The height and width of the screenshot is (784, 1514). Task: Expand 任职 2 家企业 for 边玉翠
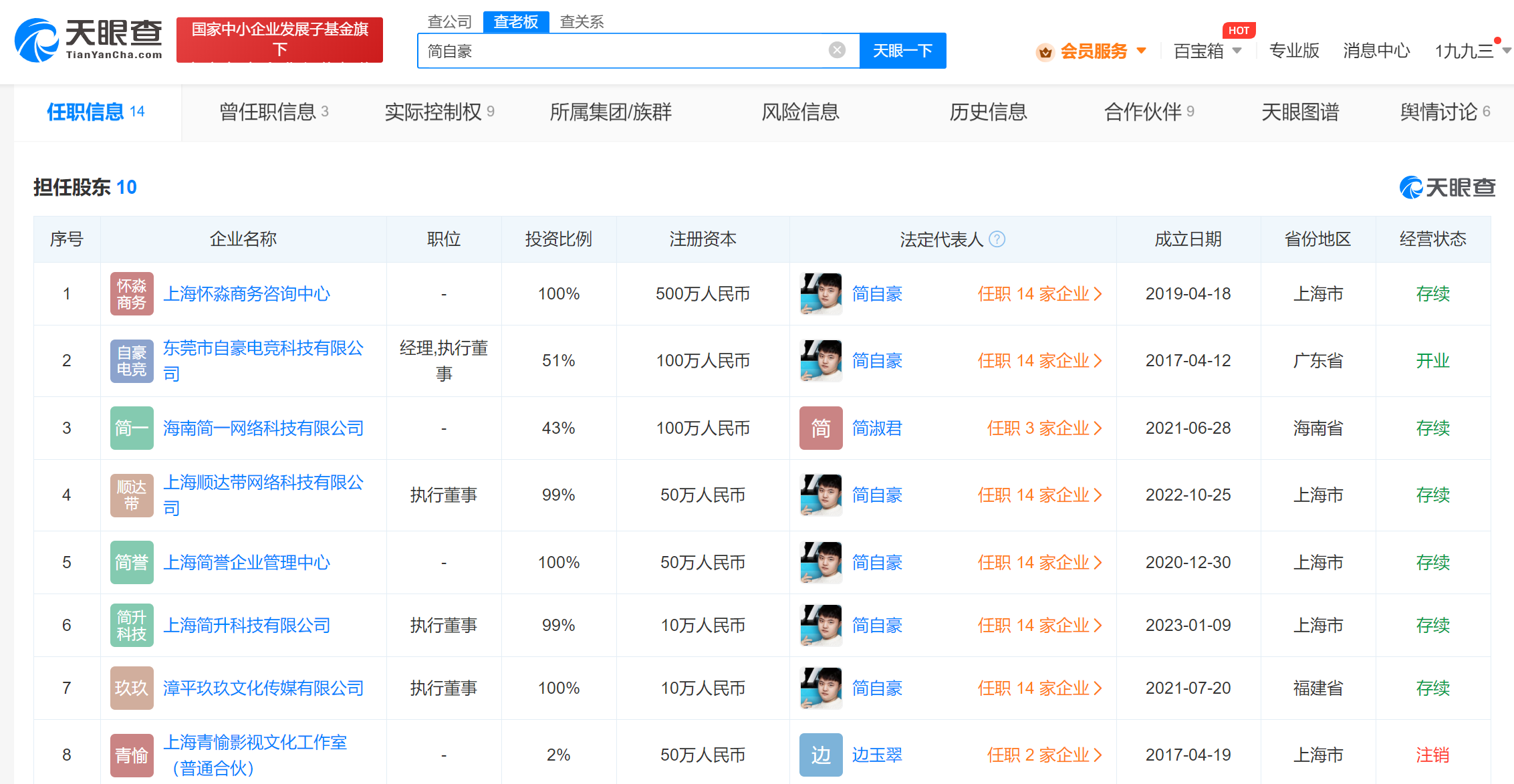(x=1044, y=755)
